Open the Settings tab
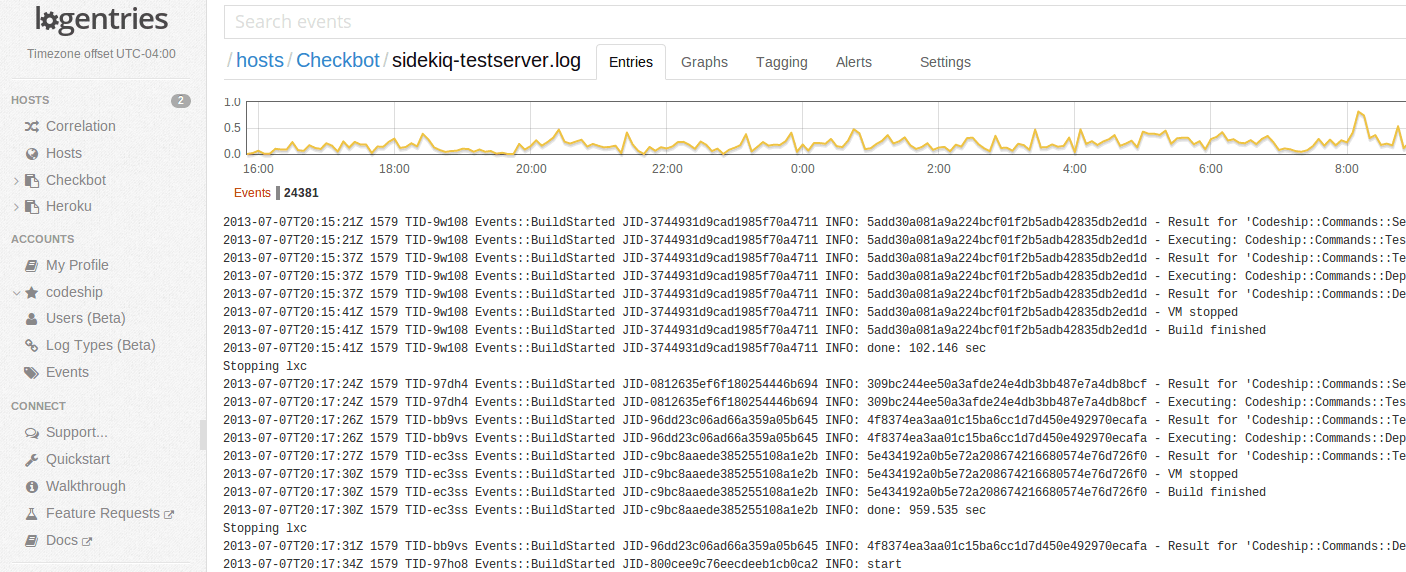1406x572 pixels. [x=945, y=62]
